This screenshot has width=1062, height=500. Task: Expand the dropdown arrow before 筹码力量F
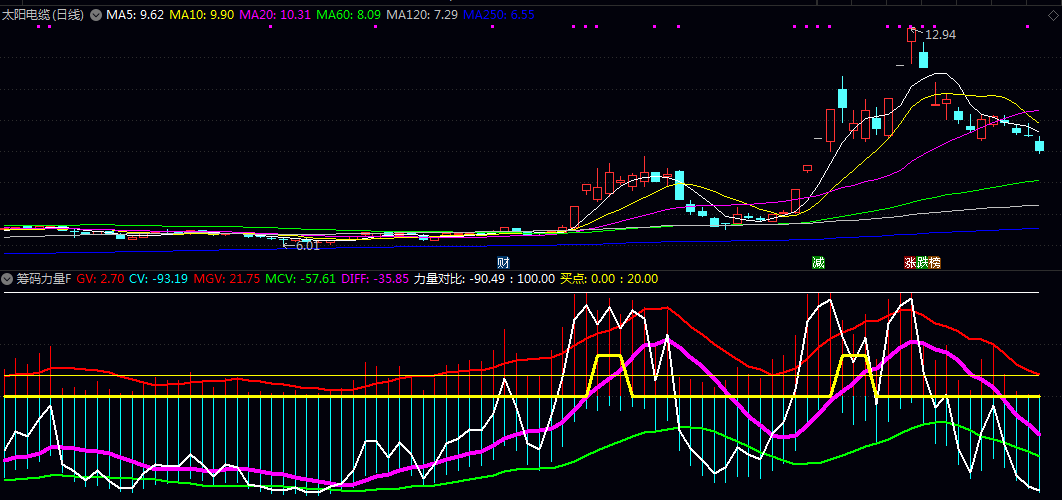click(8, 279)
